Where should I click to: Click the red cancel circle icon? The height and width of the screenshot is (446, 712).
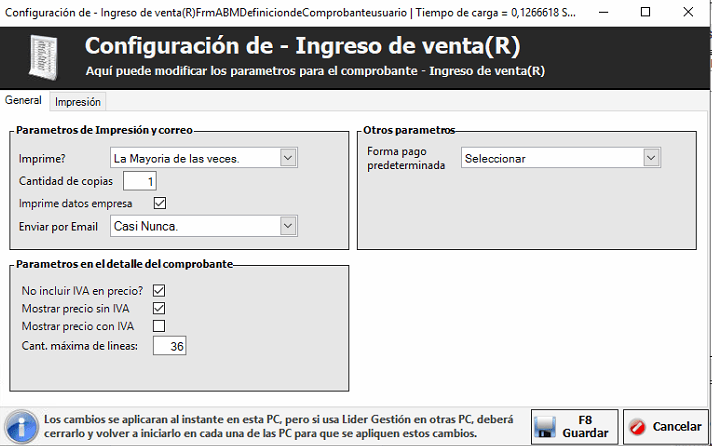point(639,427)
